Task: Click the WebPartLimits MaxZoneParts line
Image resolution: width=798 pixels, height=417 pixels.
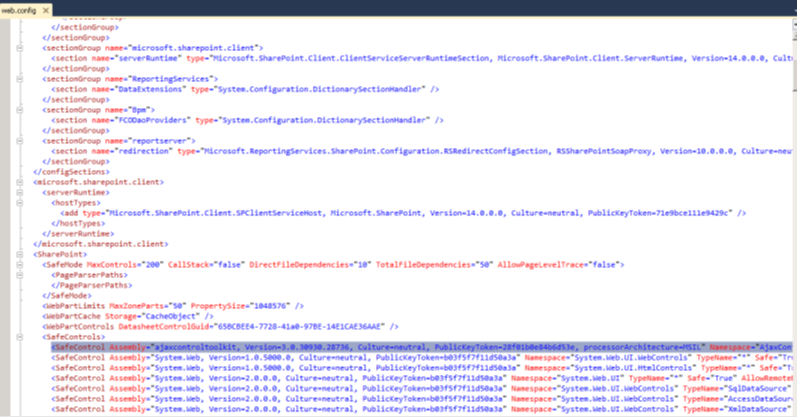Action: point(173,306)
